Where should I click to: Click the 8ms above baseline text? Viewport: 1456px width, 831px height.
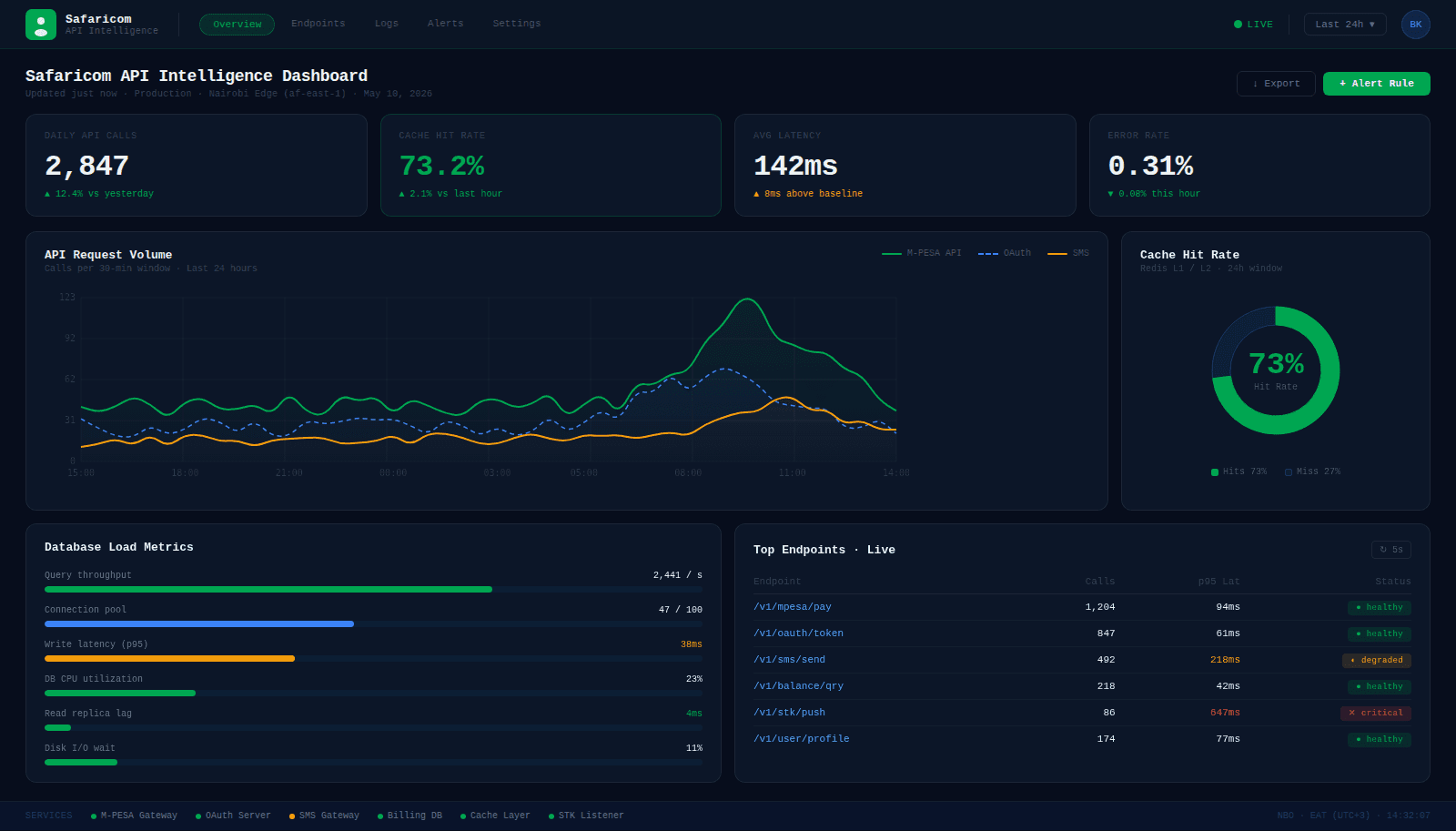[x=808, y=194]
